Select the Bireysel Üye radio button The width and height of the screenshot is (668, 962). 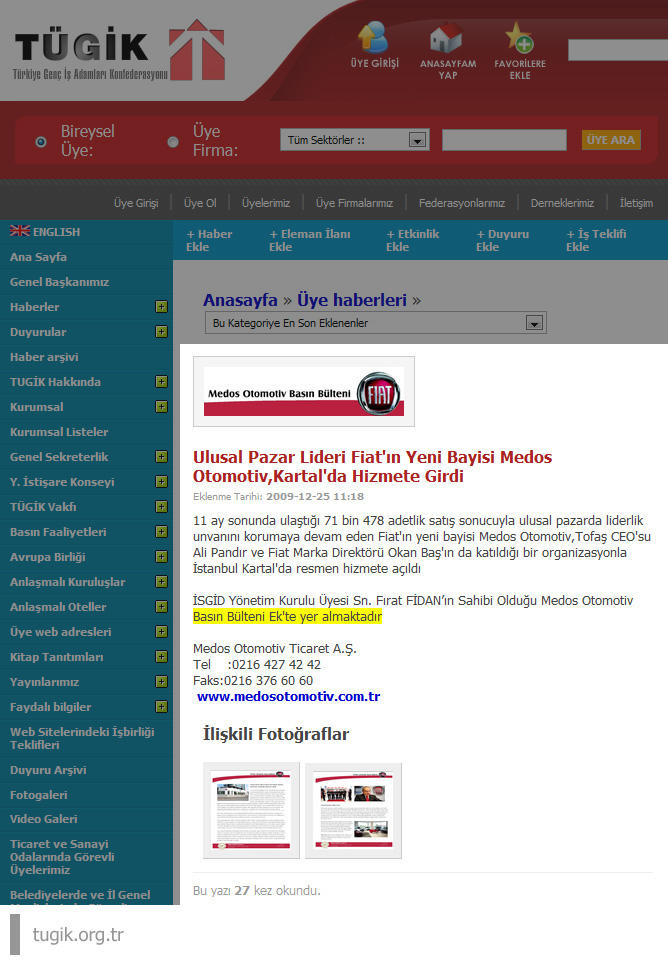click(x=40, y=142)
